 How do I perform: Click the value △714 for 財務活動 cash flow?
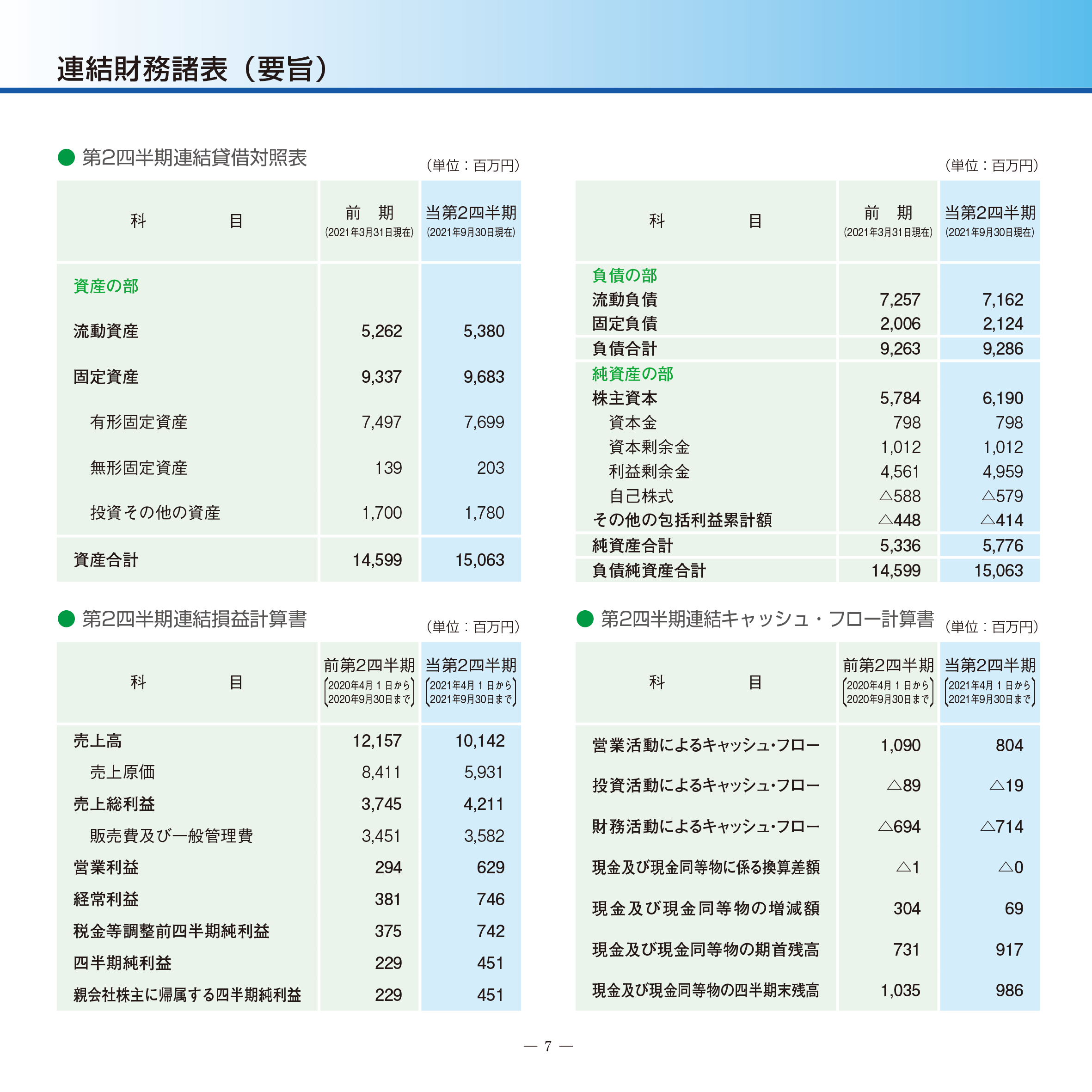tap(1001, 826)
